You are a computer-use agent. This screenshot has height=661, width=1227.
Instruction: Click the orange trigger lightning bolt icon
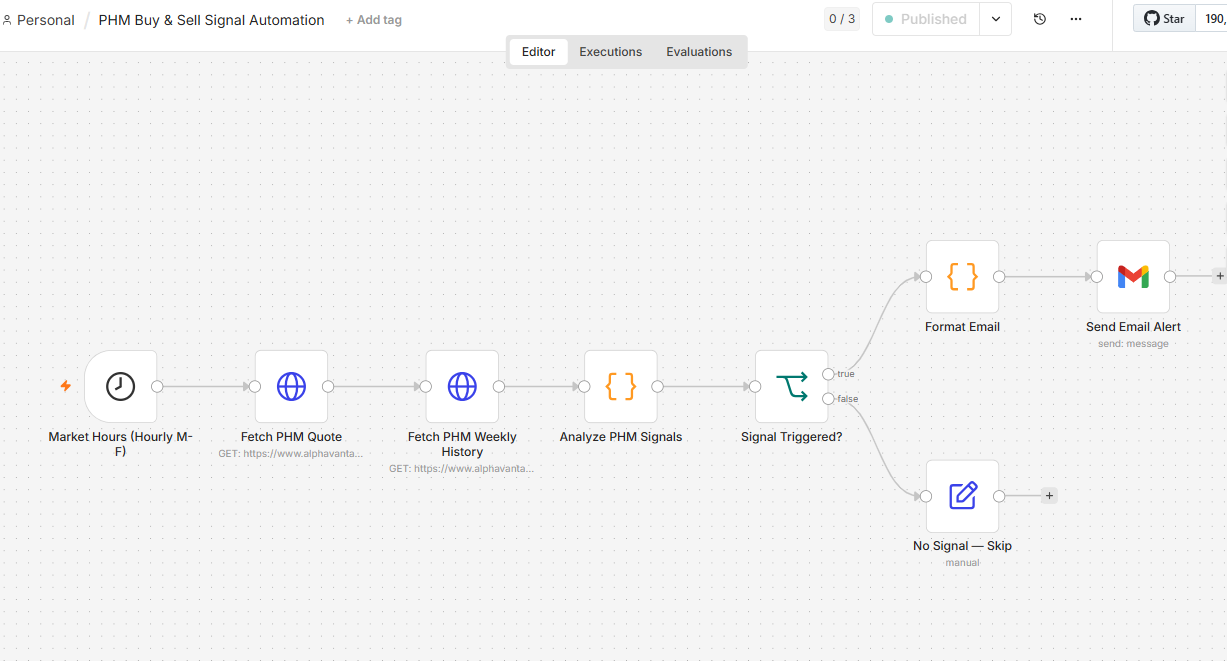pos(66,386)
